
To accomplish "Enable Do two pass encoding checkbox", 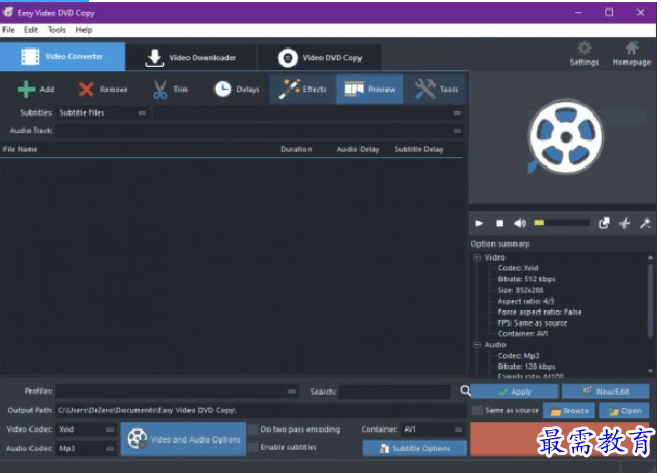I will coord(253,430).
